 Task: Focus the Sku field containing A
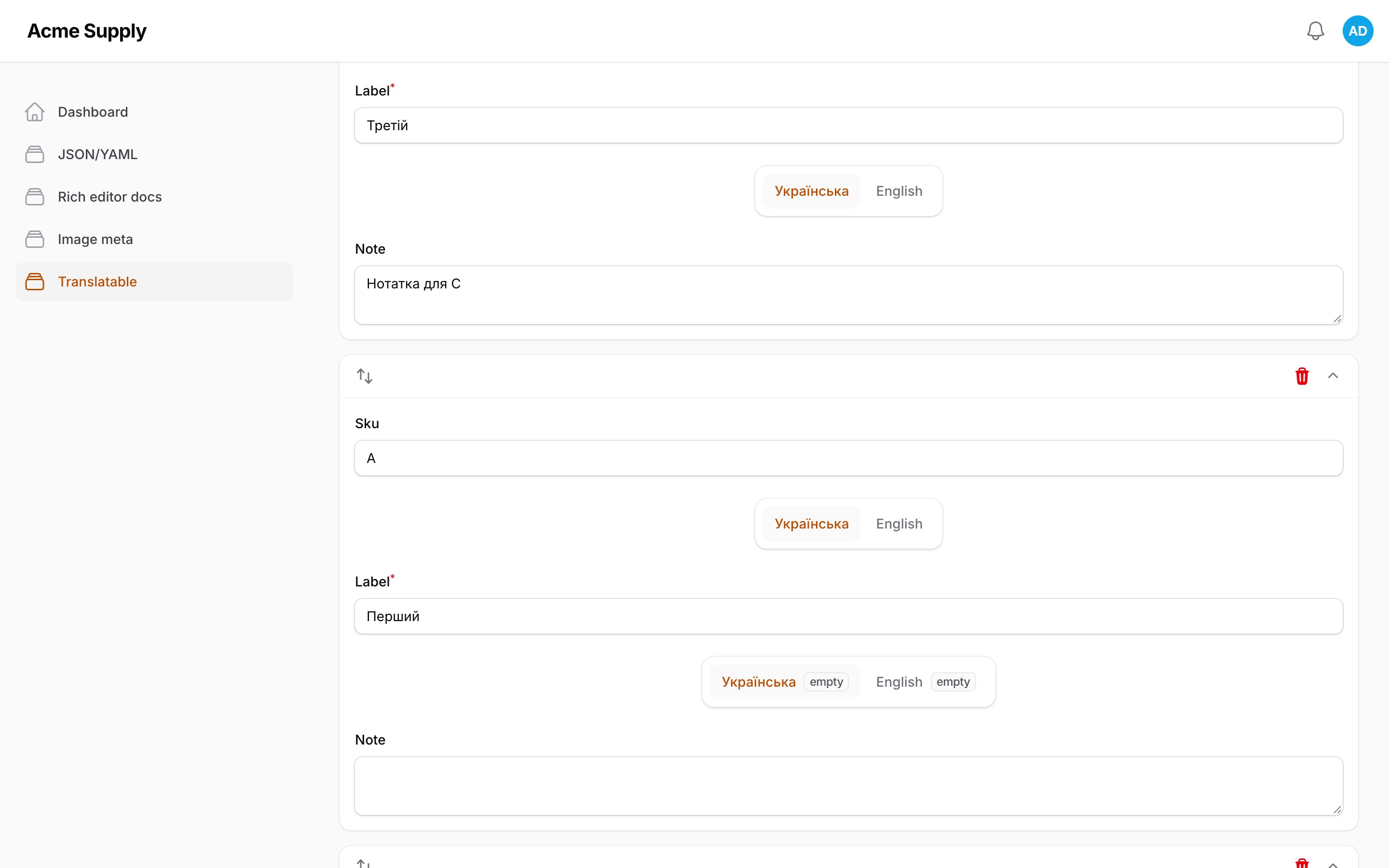click(x=848, y=458)
